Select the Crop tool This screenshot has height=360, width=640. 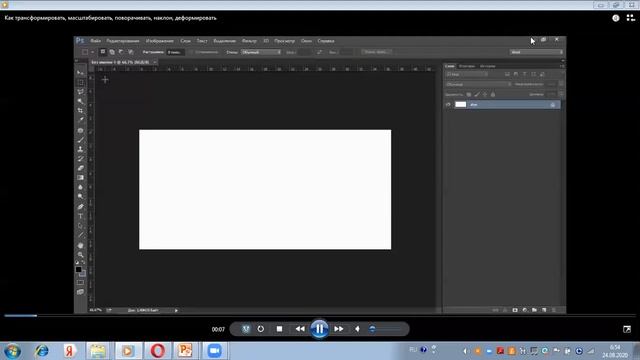pyautogui.click(x=80, y=111)
